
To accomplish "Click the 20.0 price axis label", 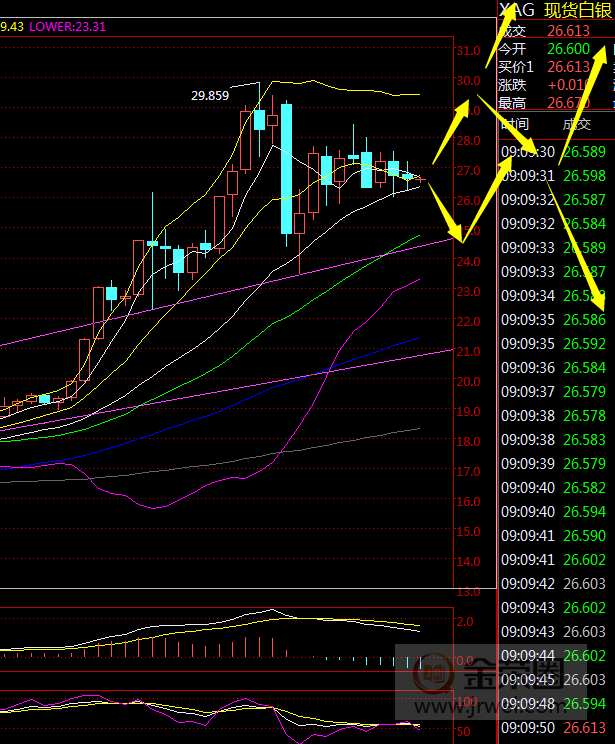I will point(468,381).
